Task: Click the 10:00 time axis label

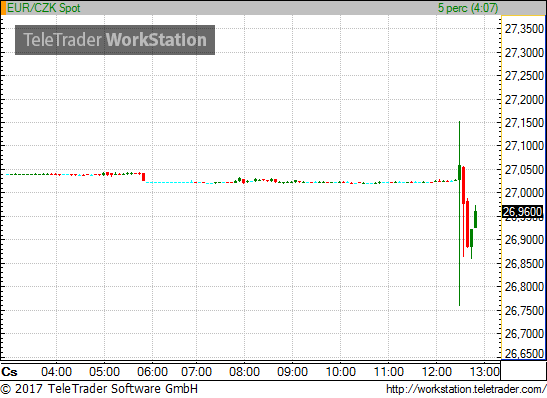Action: tap(340, 371)
